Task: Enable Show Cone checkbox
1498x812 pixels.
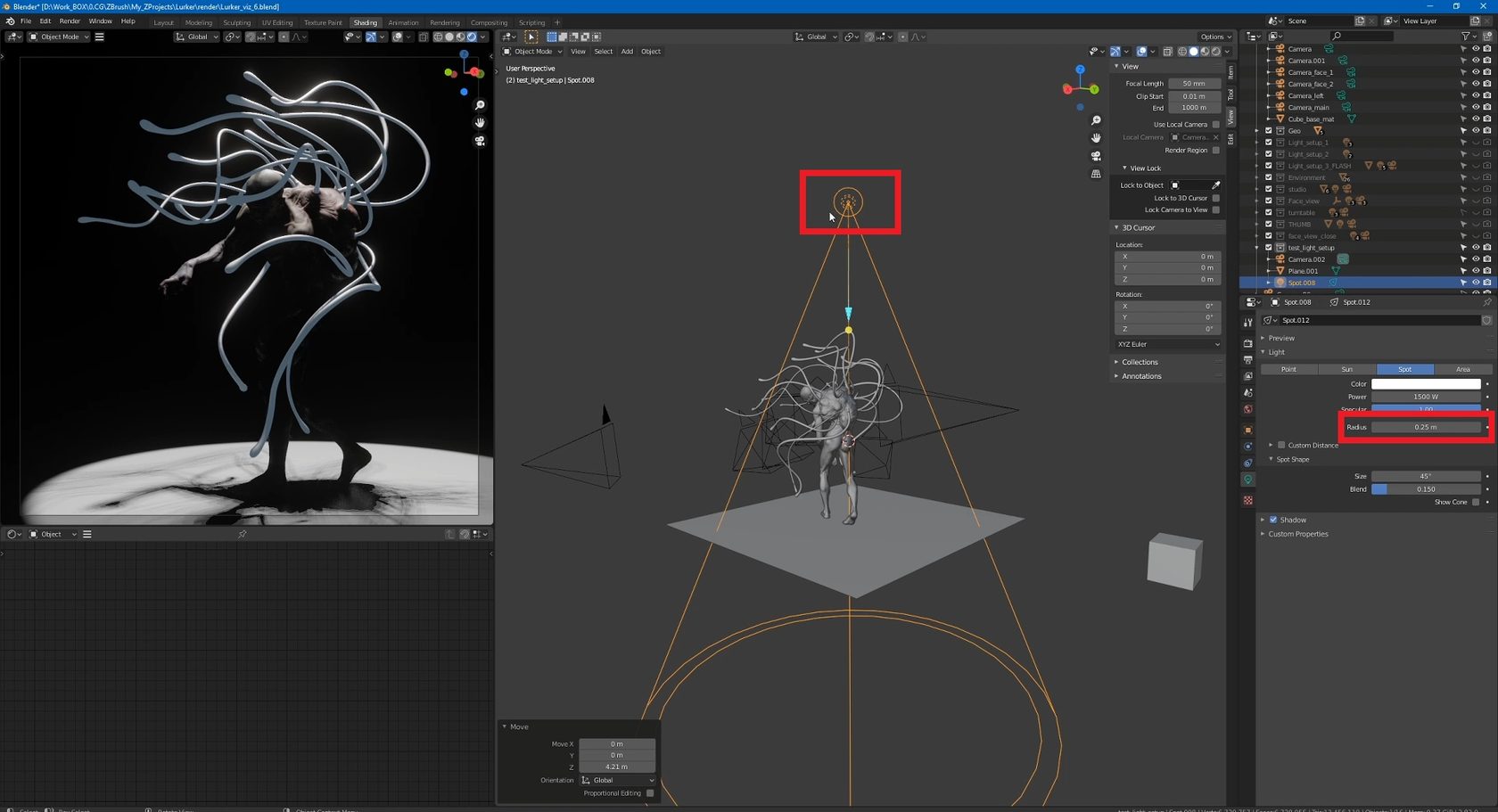Action: coord(1476,502)
